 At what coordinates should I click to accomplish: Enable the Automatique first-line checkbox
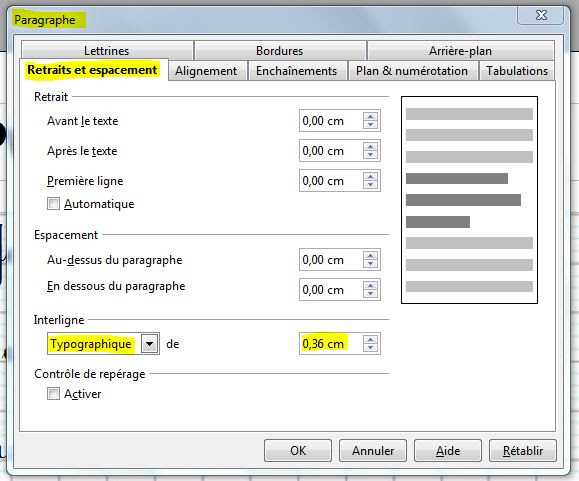[53, 204]
